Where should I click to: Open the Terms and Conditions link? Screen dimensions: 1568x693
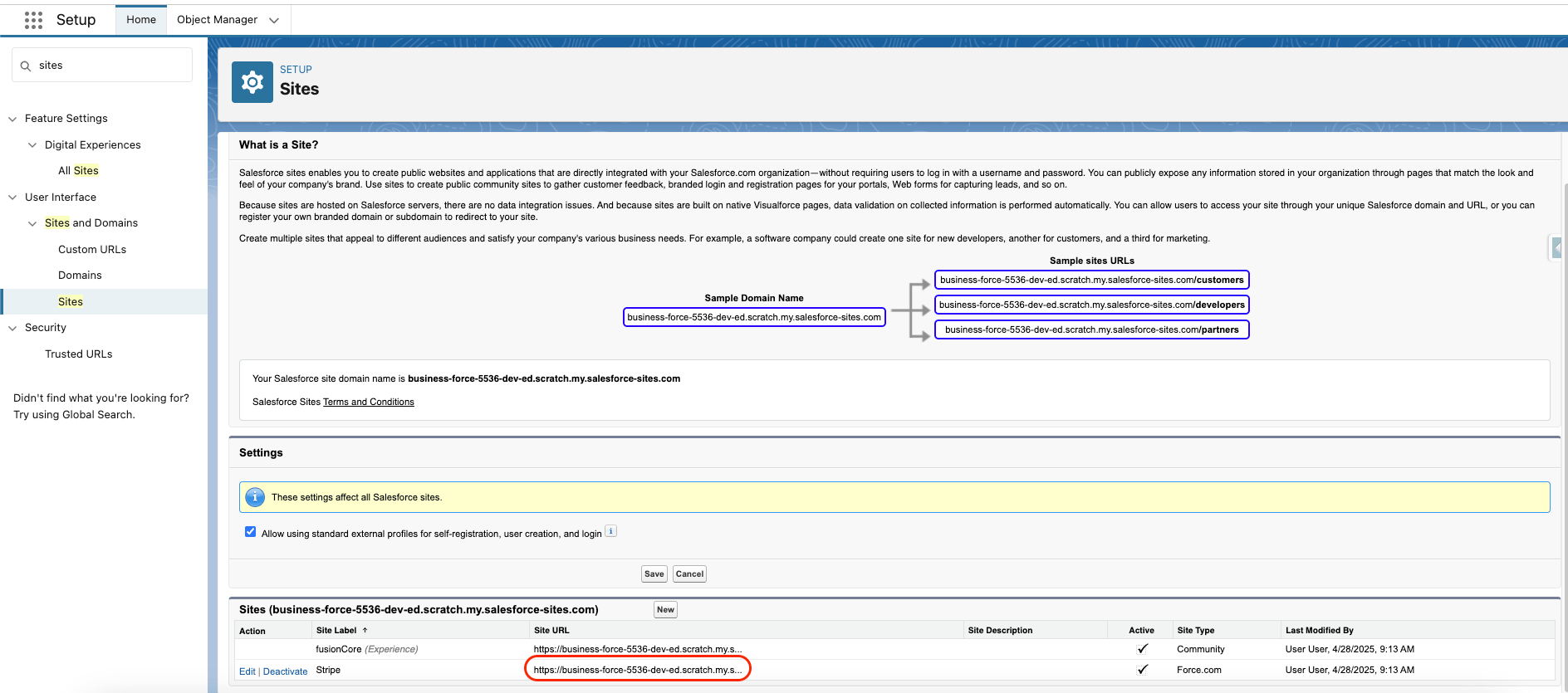(369, 402)
